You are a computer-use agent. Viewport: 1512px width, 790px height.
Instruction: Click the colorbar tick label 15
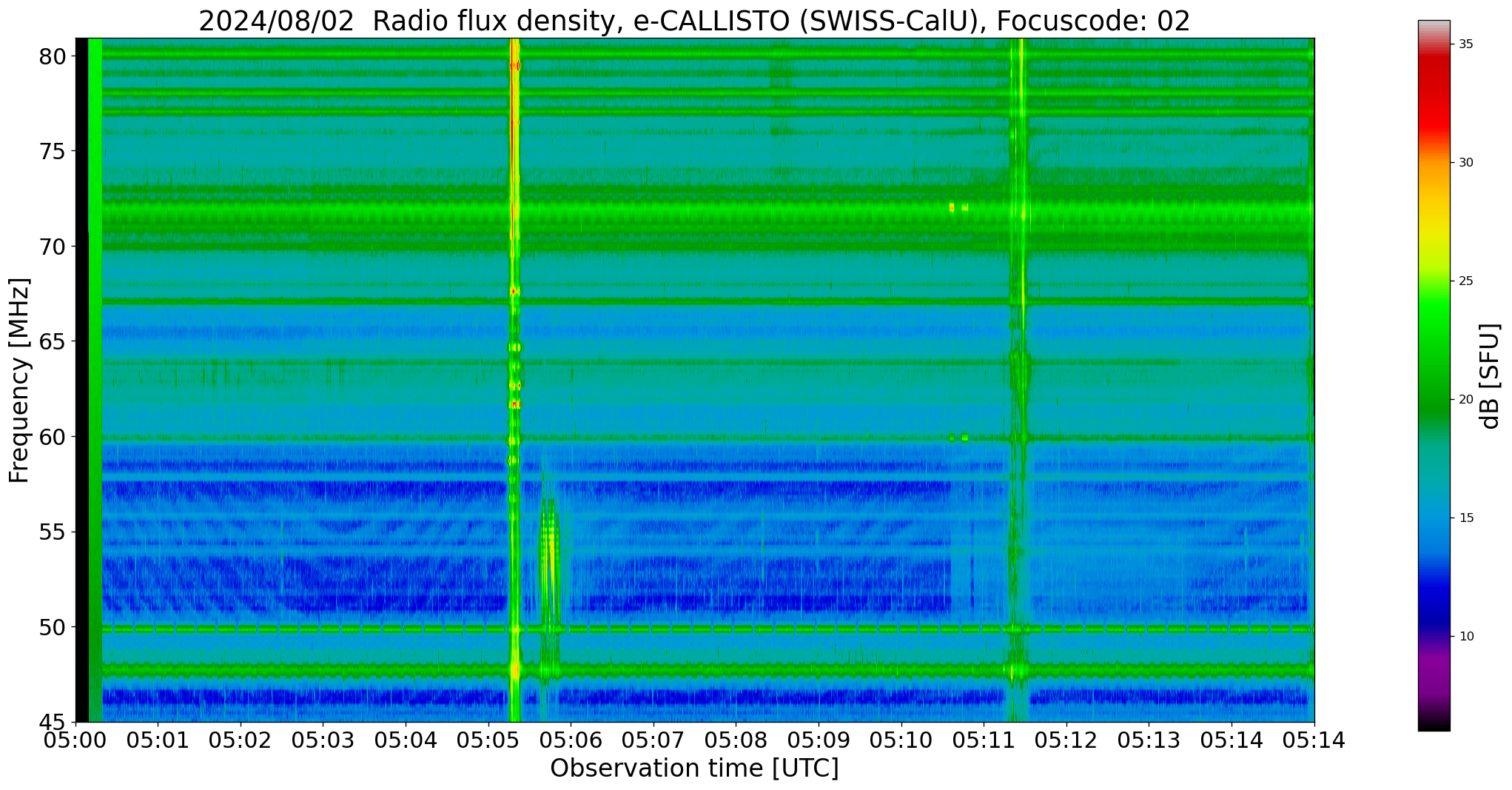pos(1465,518)
